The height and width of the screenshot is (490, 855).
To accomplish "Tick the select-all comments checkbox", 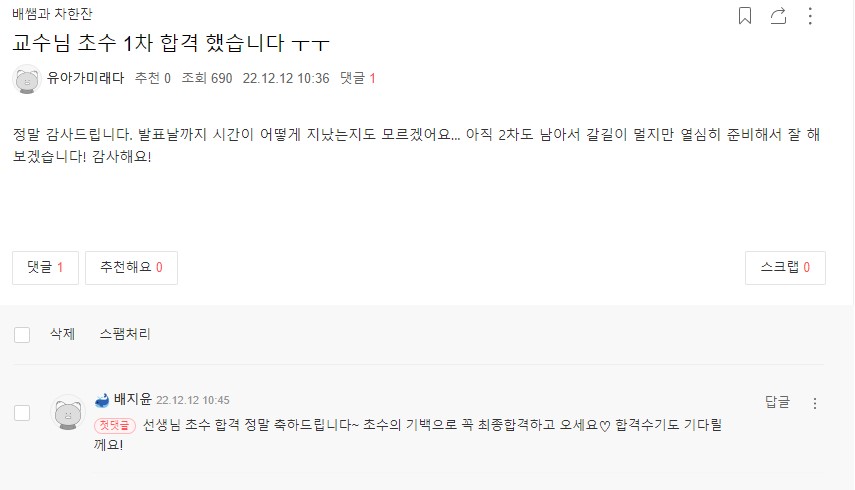I will coord(22,335).
